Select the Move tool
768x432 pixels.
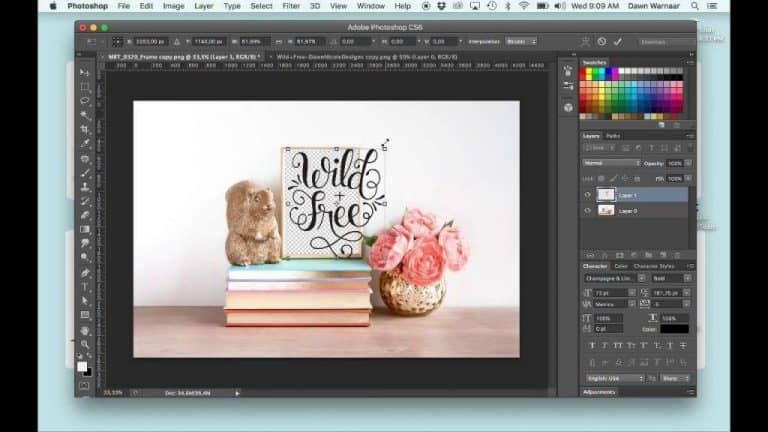coord(85,72)
